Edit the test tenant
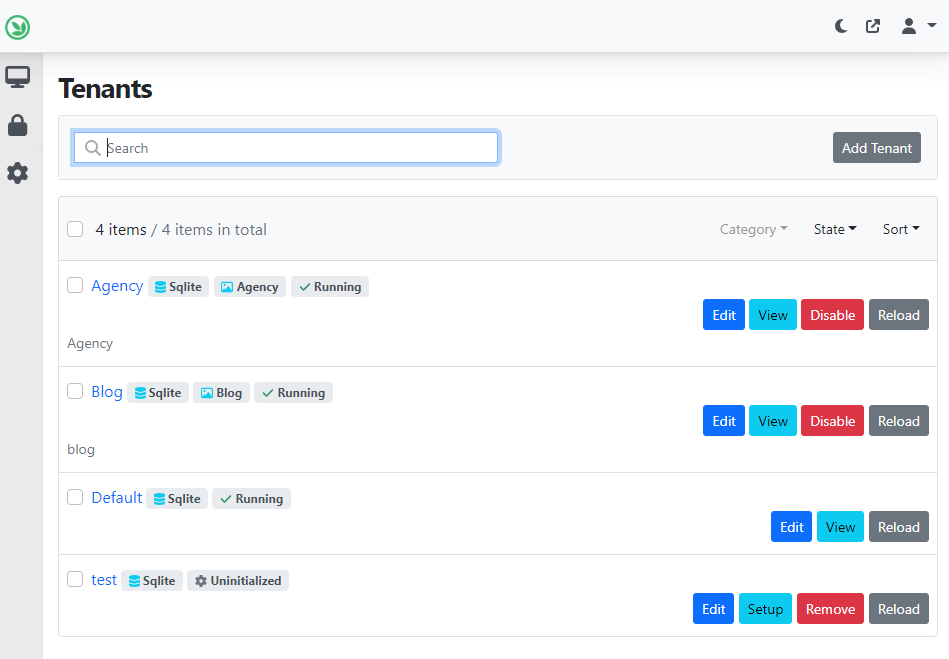 pyautogui.click(x=714, y=609)
